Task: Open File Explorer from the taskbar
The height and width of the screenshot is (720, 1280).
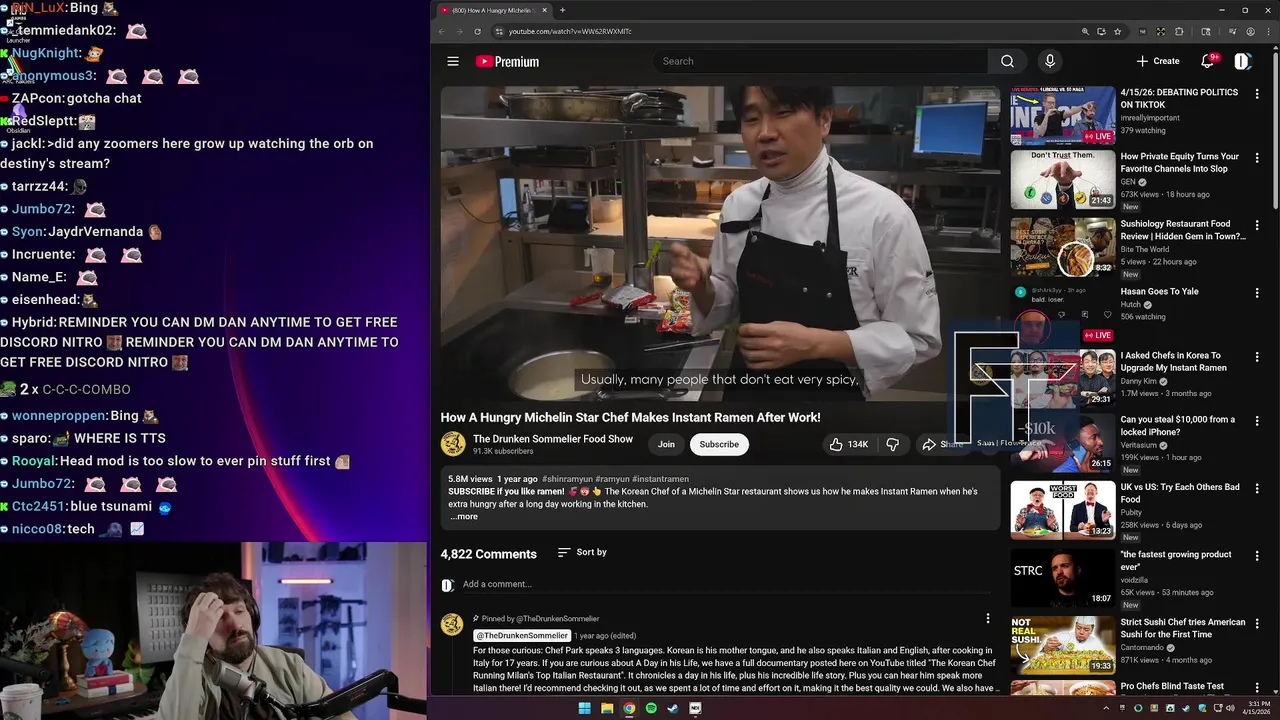Action: [x=607, y=708]
